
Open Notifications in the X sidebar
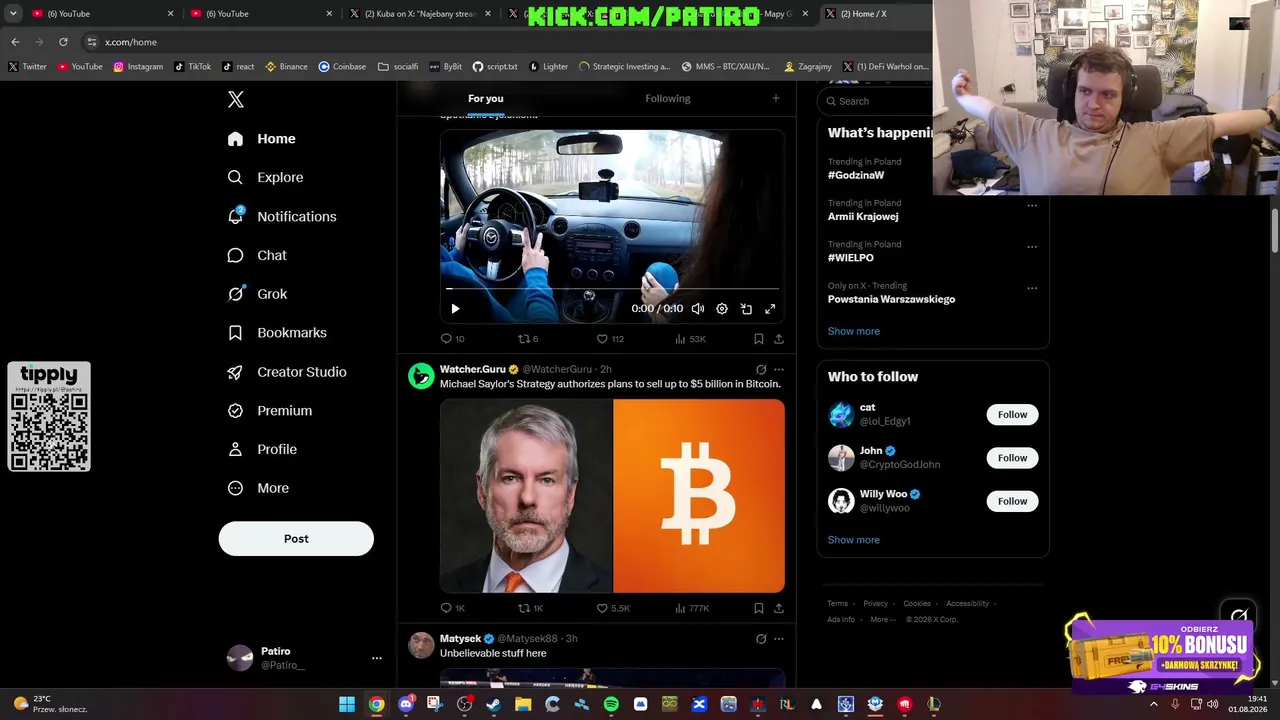[281, 216]
